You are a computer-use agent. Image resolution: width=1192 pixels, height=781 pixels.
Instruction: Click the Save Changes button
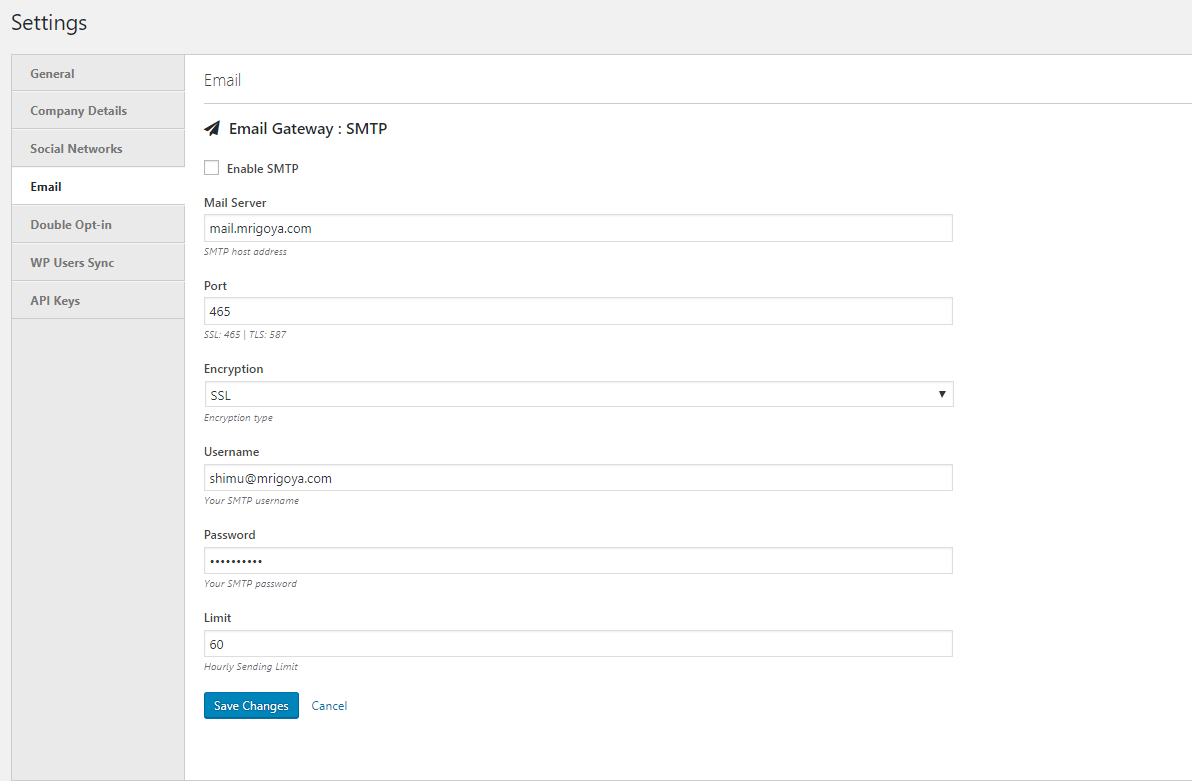point(250,705)
